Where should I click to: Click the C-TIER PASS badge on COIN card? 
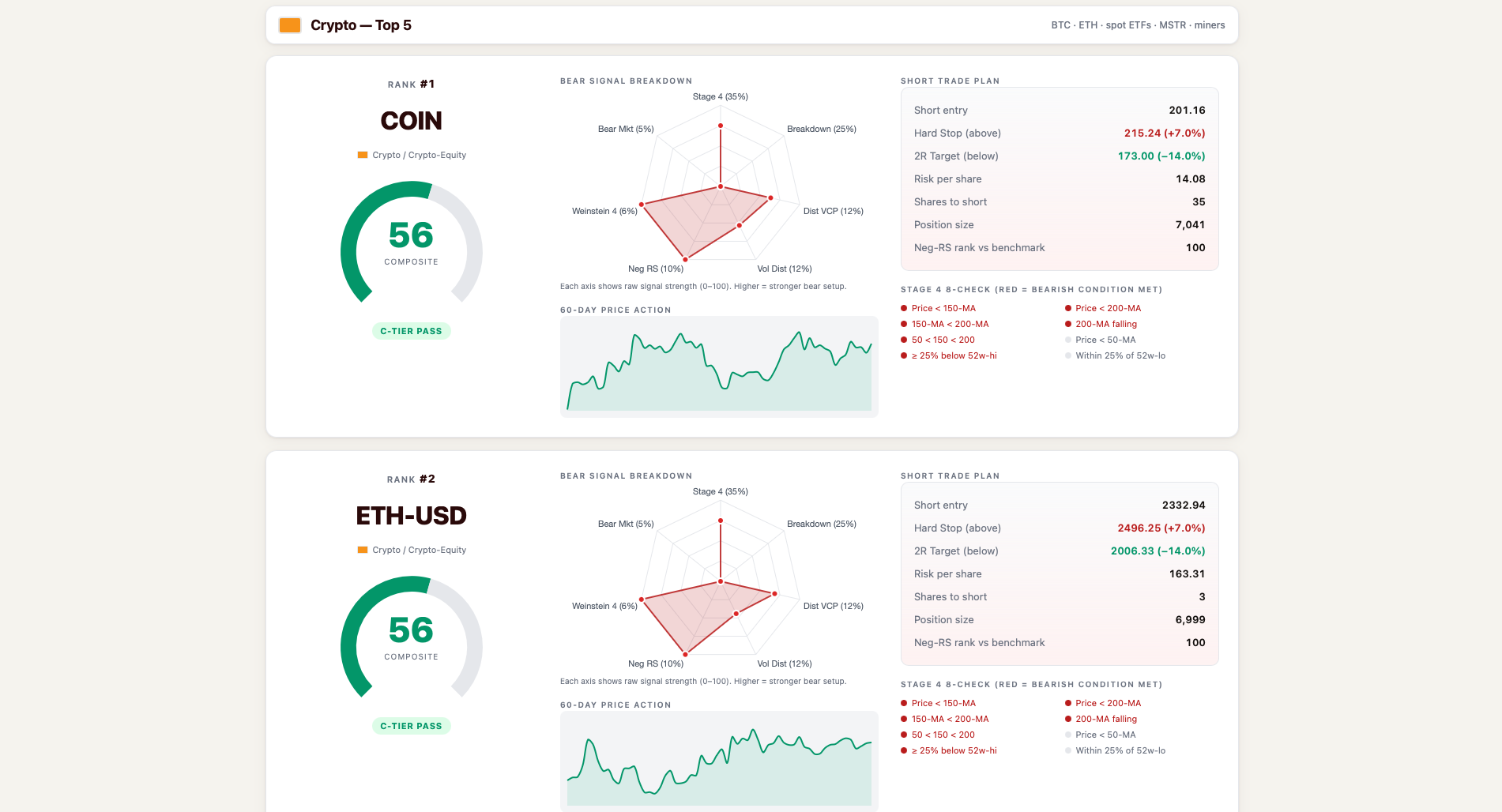[412, 331]
